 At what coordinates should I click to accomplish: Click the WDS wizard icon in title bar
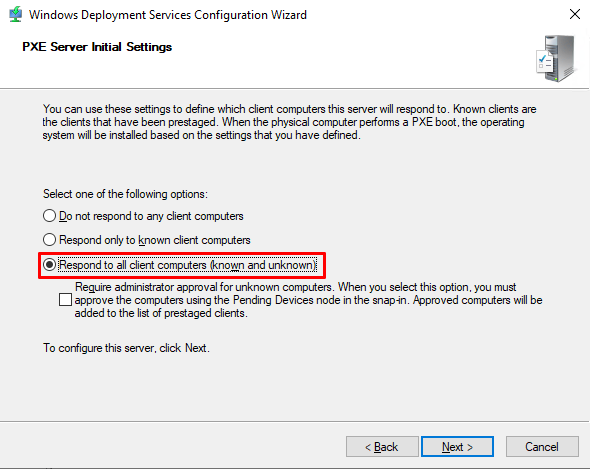(x=15, y=15)
